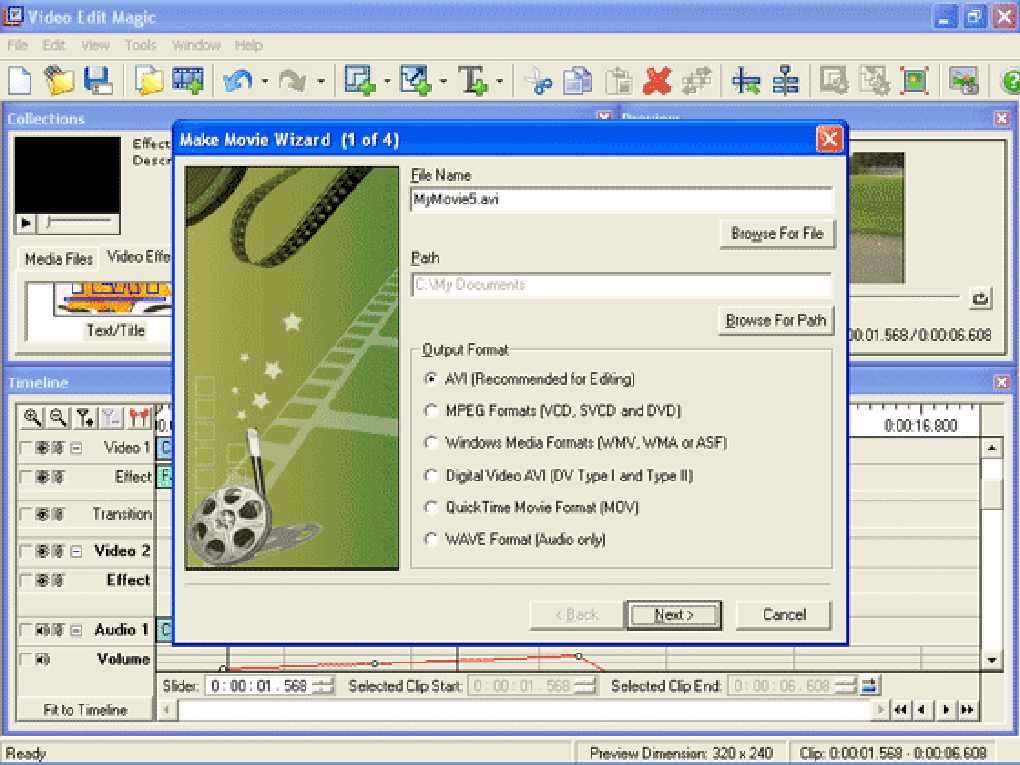Open the File menu
Screen dimensions: 1020x765
pyautogui.click(x=18, y=45)
